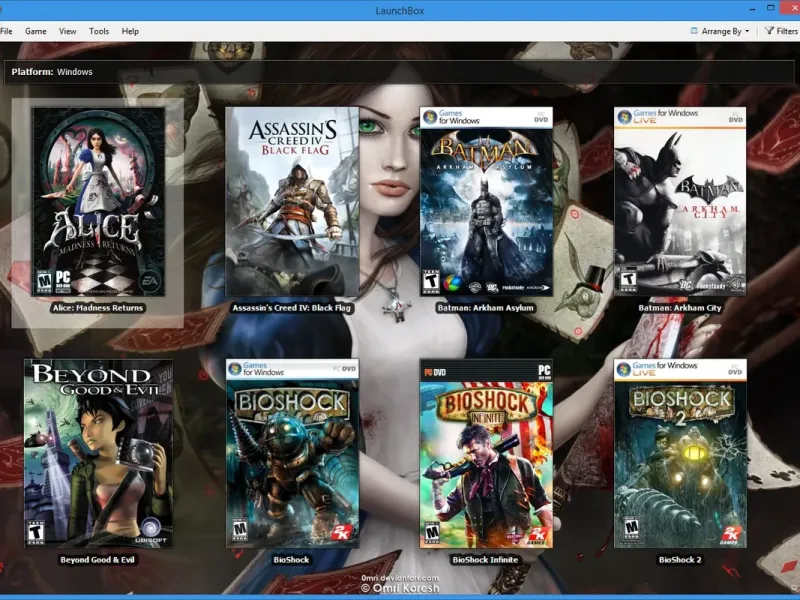Click the 'BioShock Infinite' title label
This screenshot has width=800, height=600.
pyautogui.click(x=485, y=560)
